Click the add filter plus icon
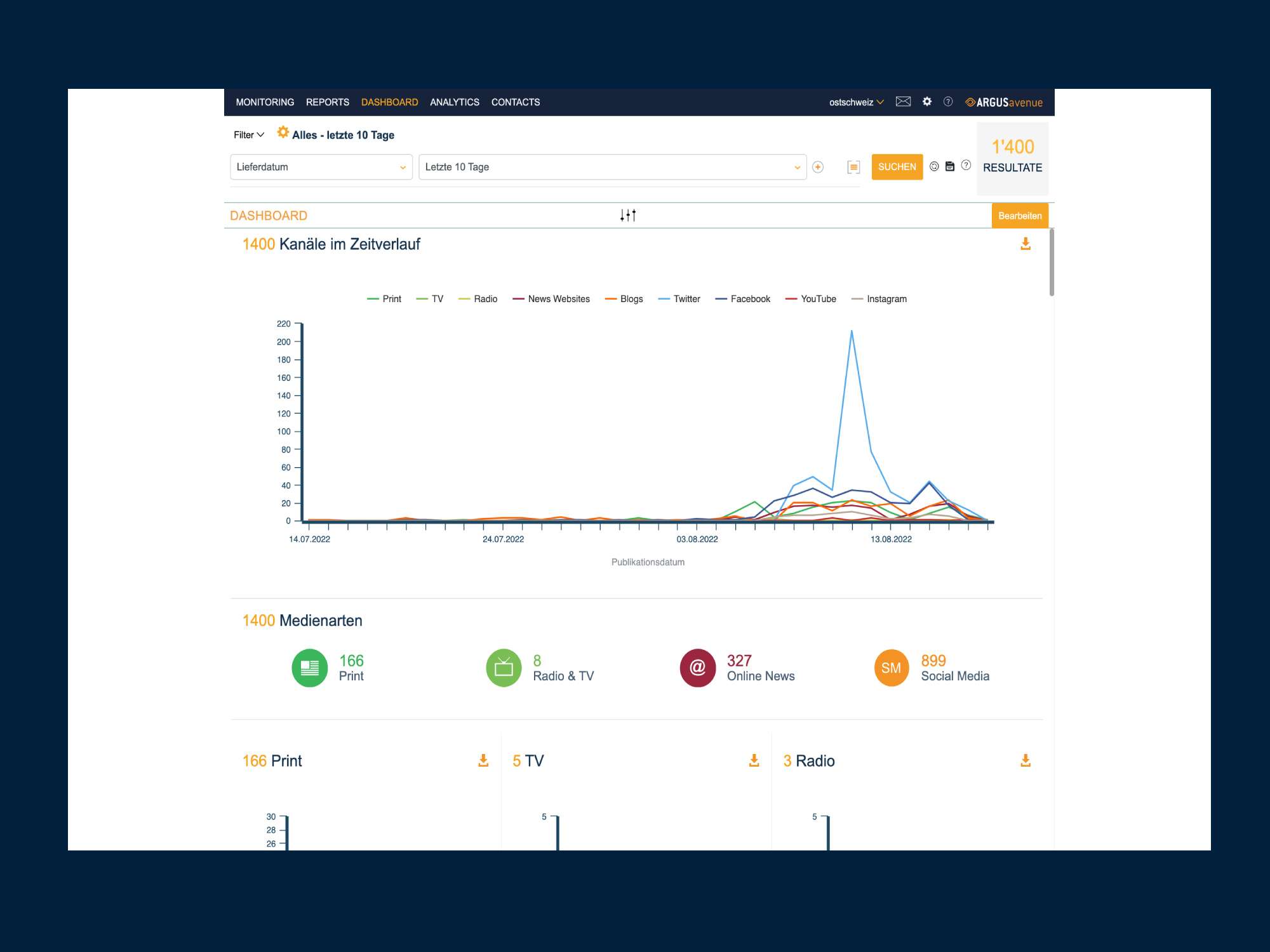This screenshot has height=952, width=1270. [x=818, y=167]
